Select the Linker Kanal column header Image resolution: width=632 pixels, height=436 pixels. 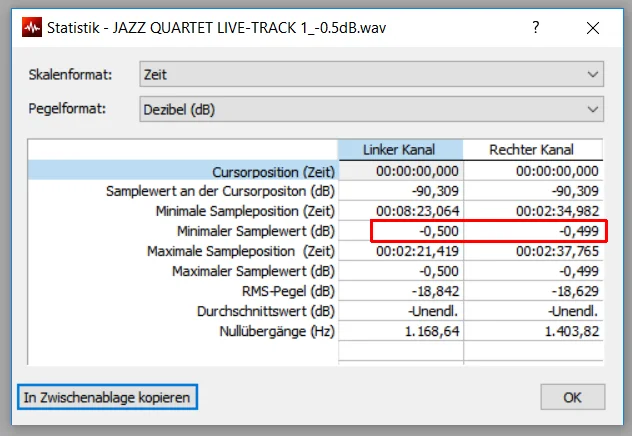click(400, 150)
